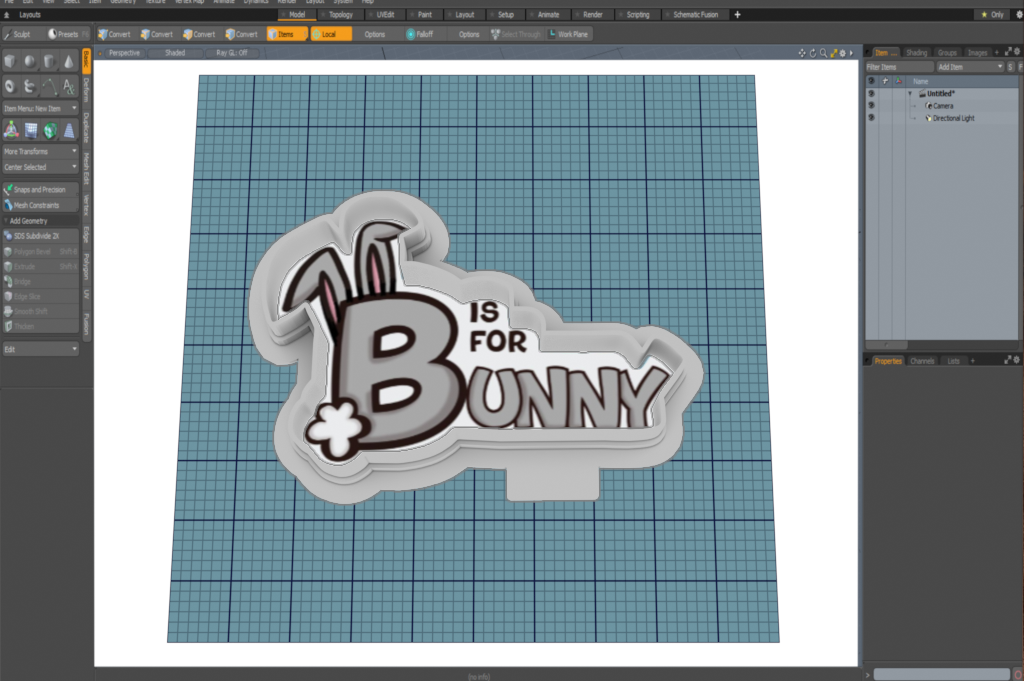Toggle visibility of the Camera item

(x=871, y=106)
